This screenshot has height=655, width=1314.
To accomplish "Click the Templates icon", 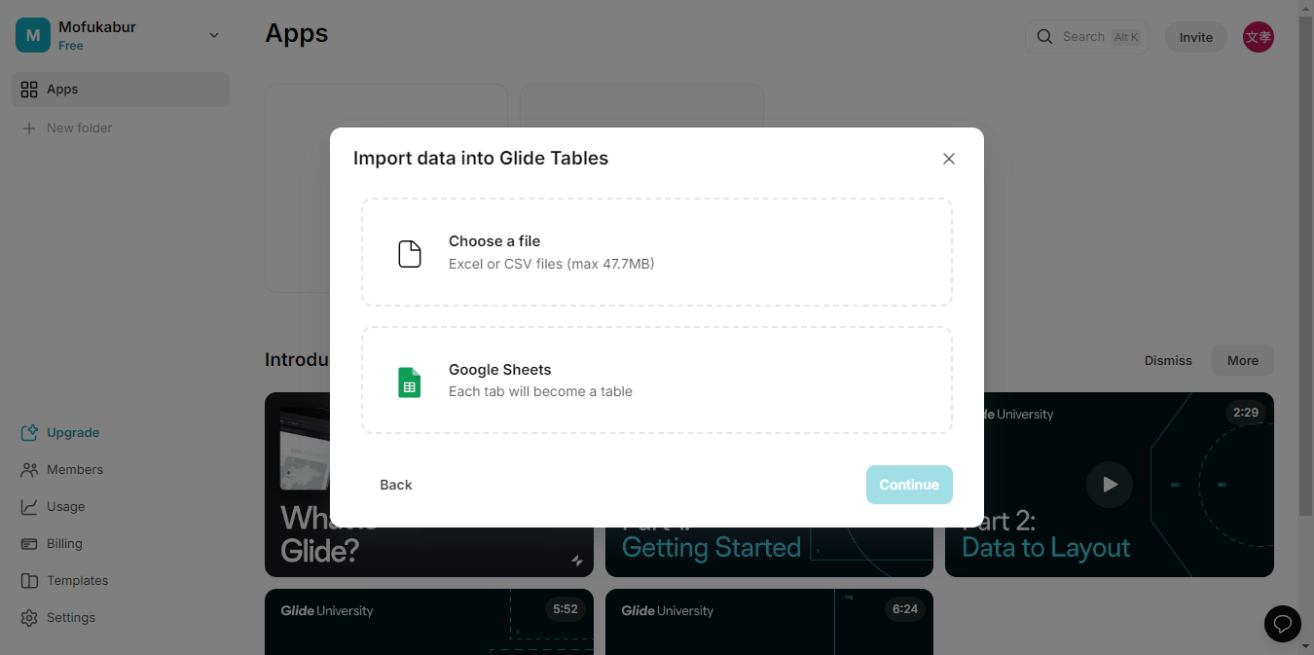I will click(29, 581).
